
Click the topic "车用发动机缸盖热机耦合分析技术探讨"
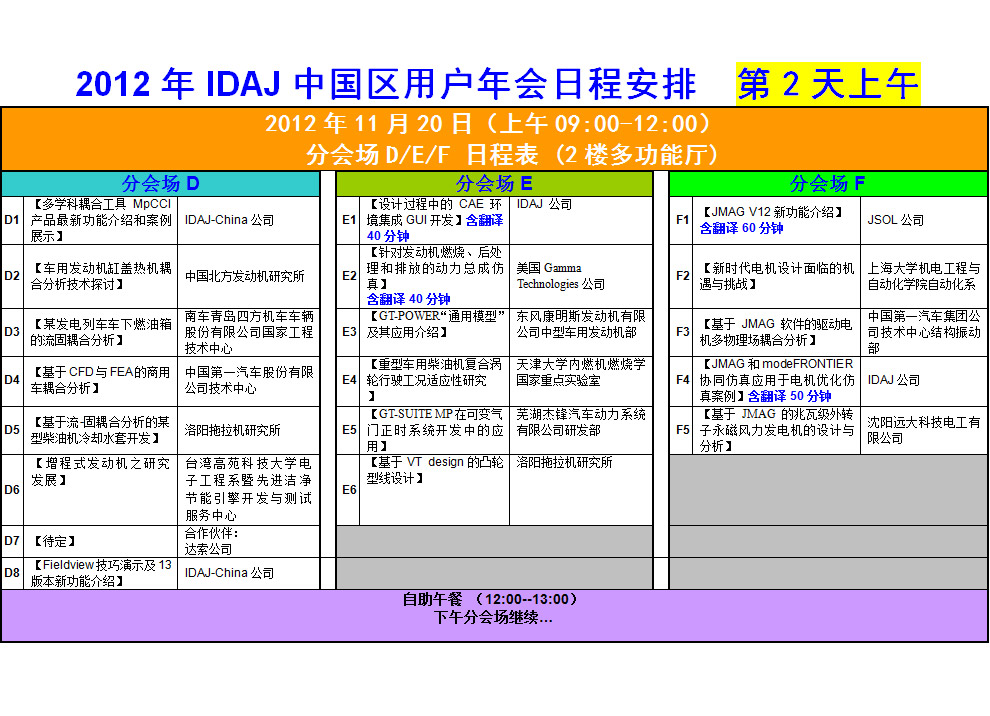tap(101, 276)
